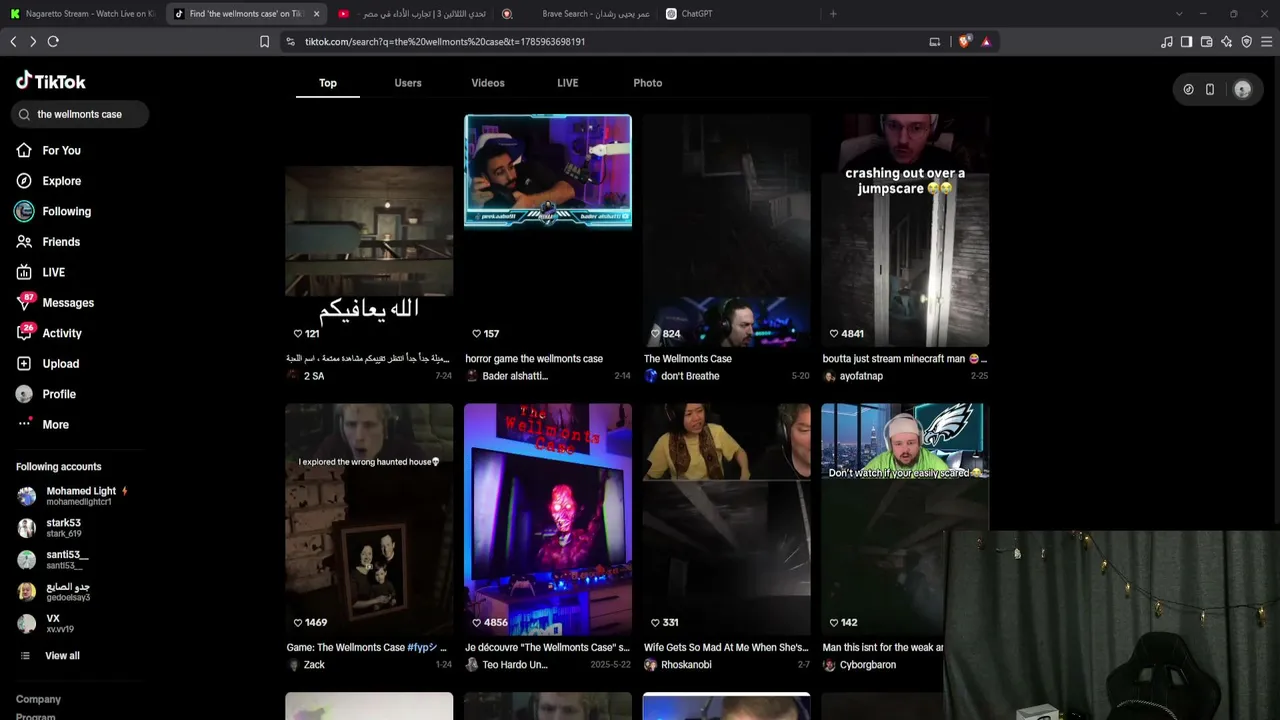Close the TikTok browser tab

[316, 14]
